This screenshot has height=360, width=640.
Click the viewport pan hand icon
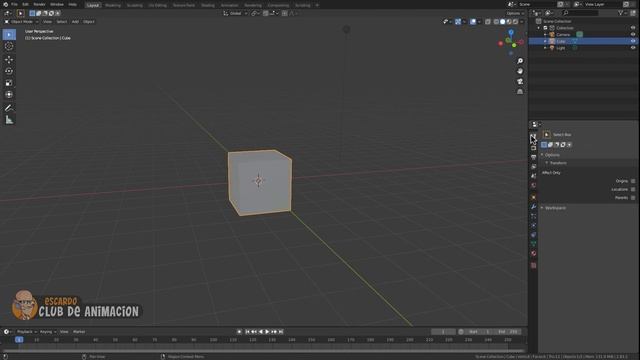click(x=520, y=71)
